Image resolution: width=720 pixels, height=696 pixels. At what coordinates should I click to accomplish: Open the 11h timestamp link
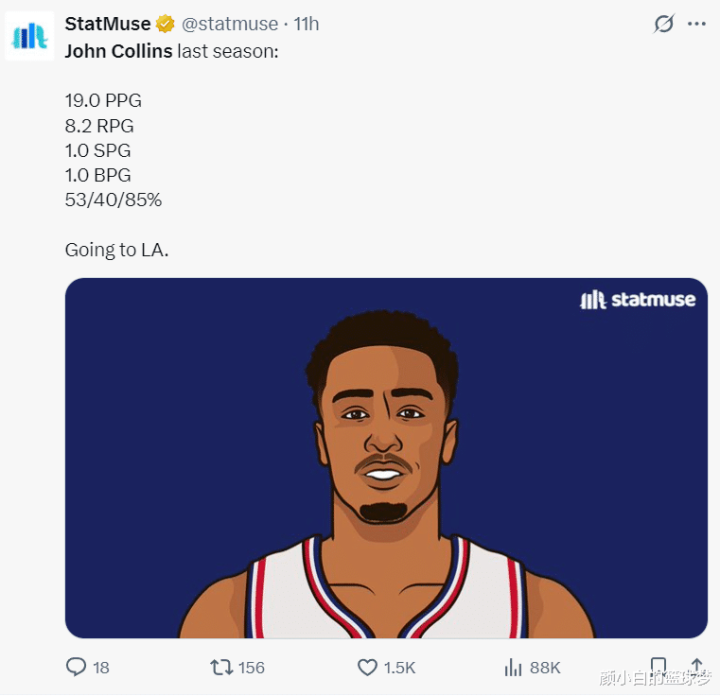[x=306, y=23]
